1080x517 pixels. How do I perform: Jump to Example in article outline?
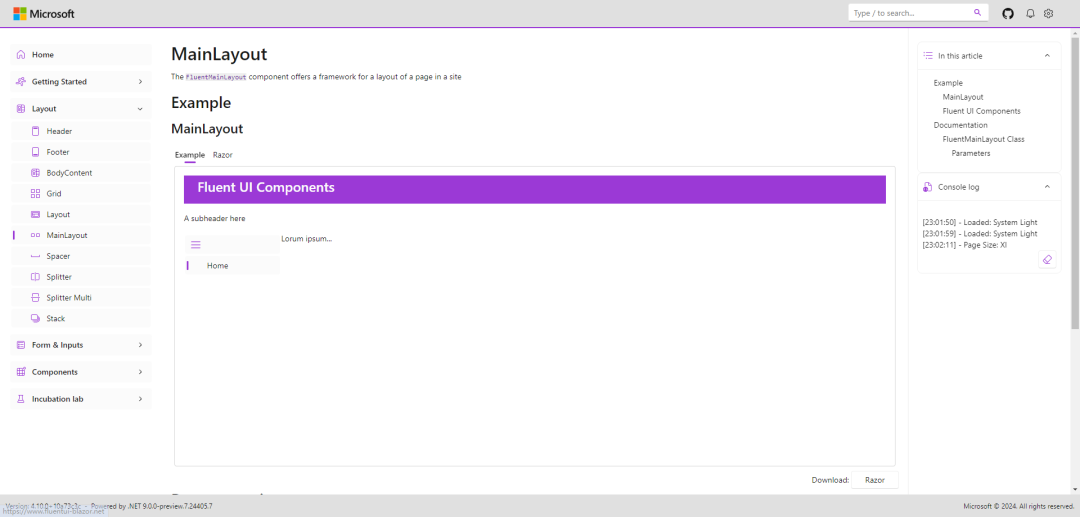(948, 83)
